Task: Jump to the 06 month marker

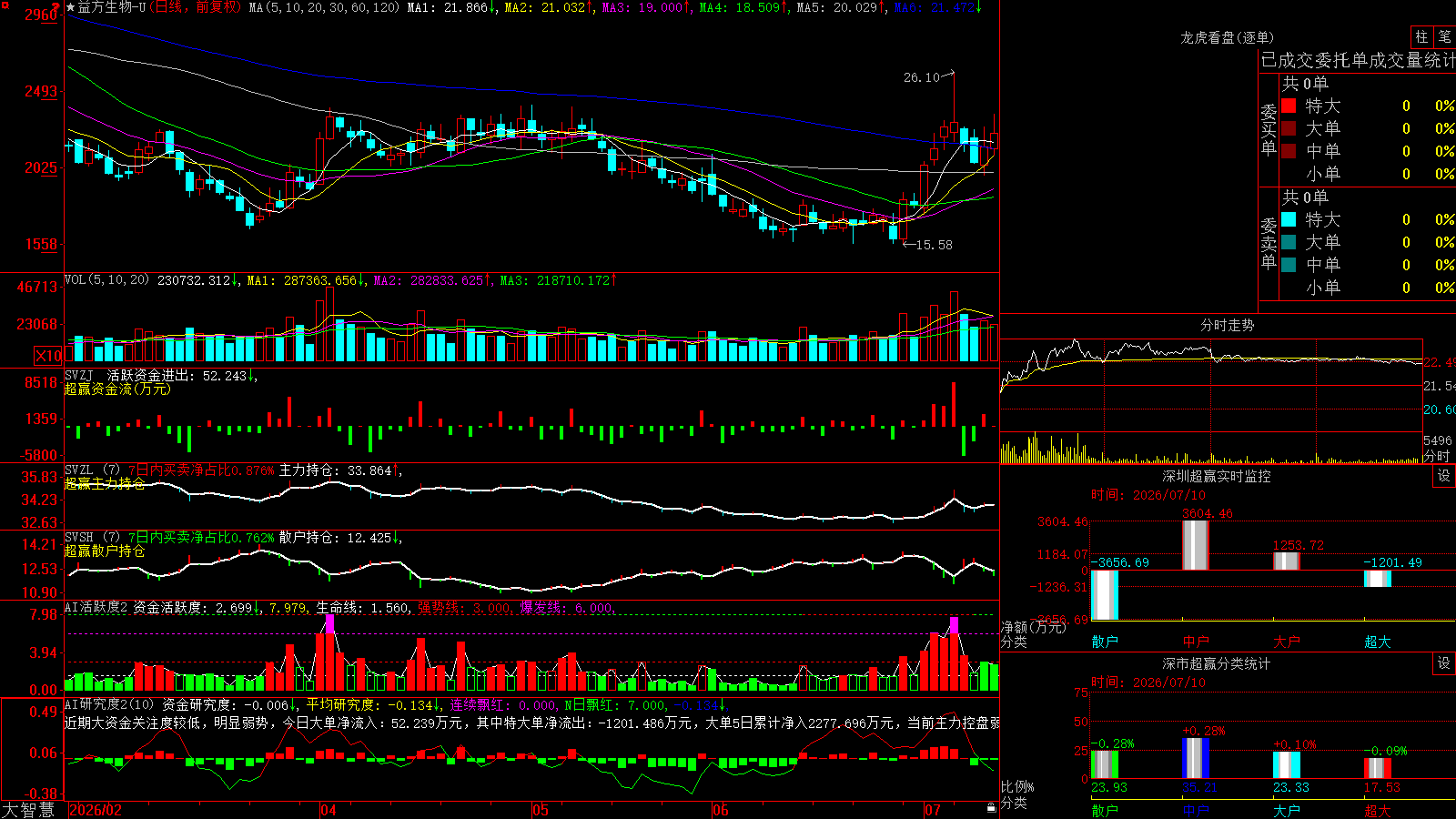Action: click(x=721, y=810)
